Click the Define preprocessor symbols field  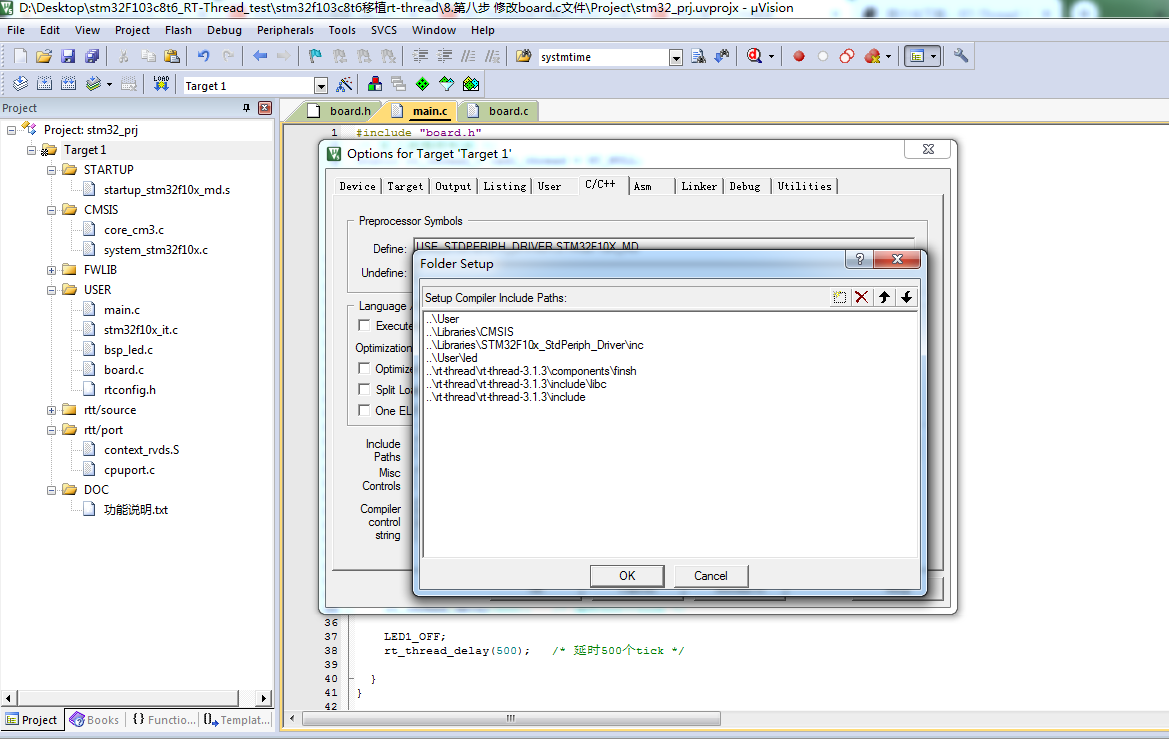(x=664, y=245)
